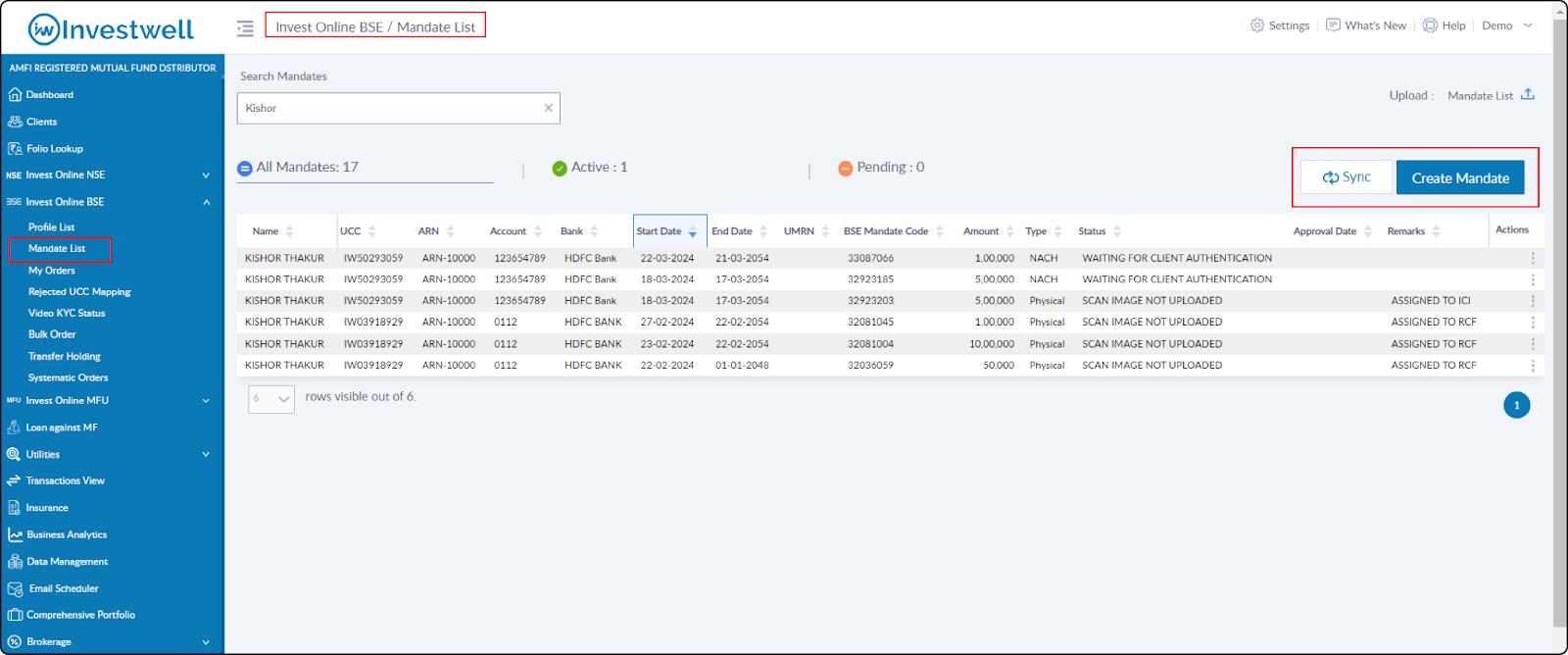
Task: Clear the Kishor search with X icon
Action: (x=549, y=108)
